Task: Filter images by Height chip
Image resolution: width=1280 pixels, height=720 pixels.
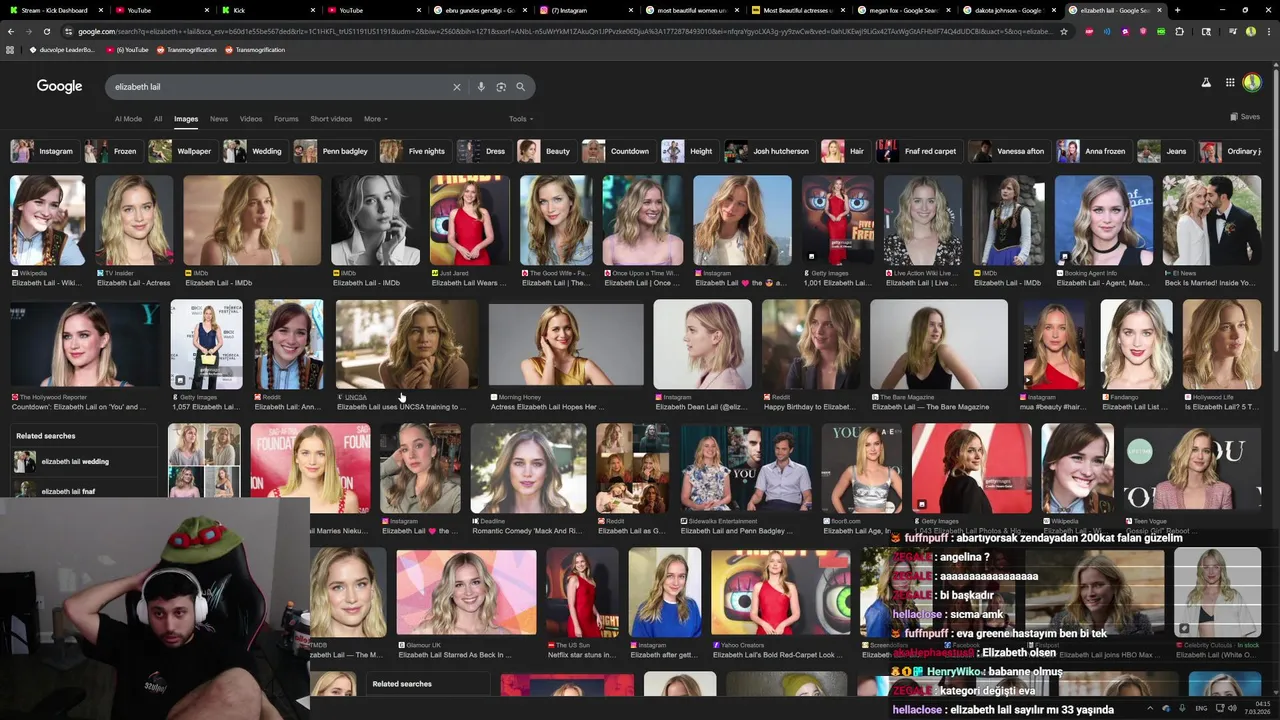Action: coord(688,151)
